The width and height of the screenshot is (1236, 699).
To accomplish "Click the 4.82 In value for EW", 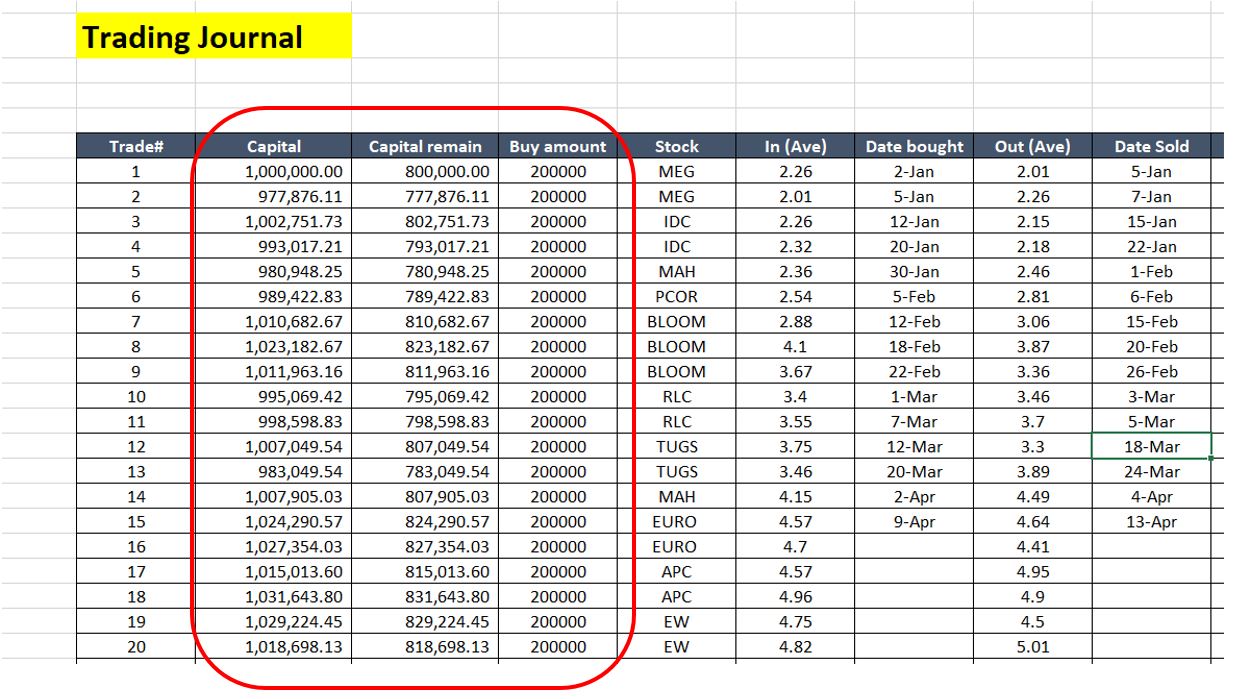I will [x=795, y=646].
